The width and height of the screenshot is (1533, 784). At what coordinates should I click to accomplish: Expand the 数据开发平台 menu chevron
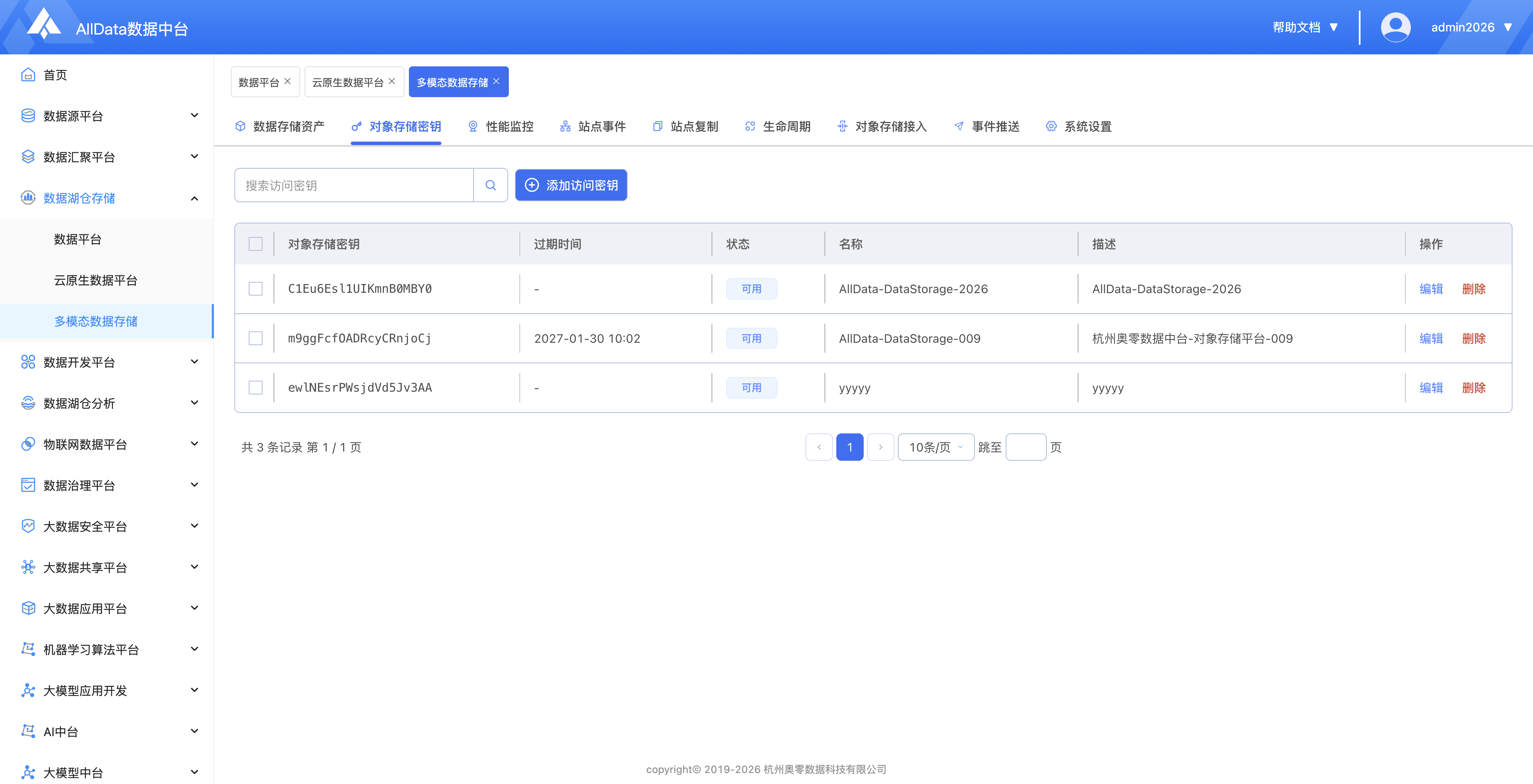(x=194, y=362)
